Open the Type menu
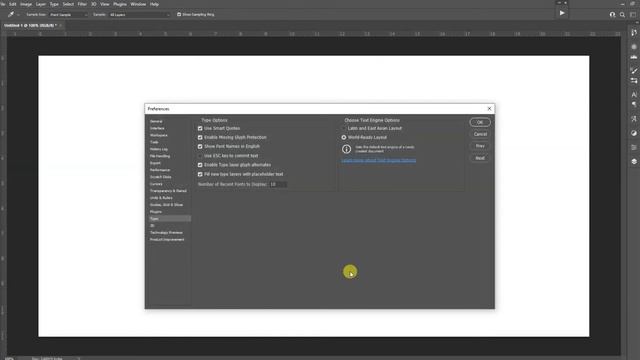The width and height of the screenshot is (640, 360). [54, 4]
